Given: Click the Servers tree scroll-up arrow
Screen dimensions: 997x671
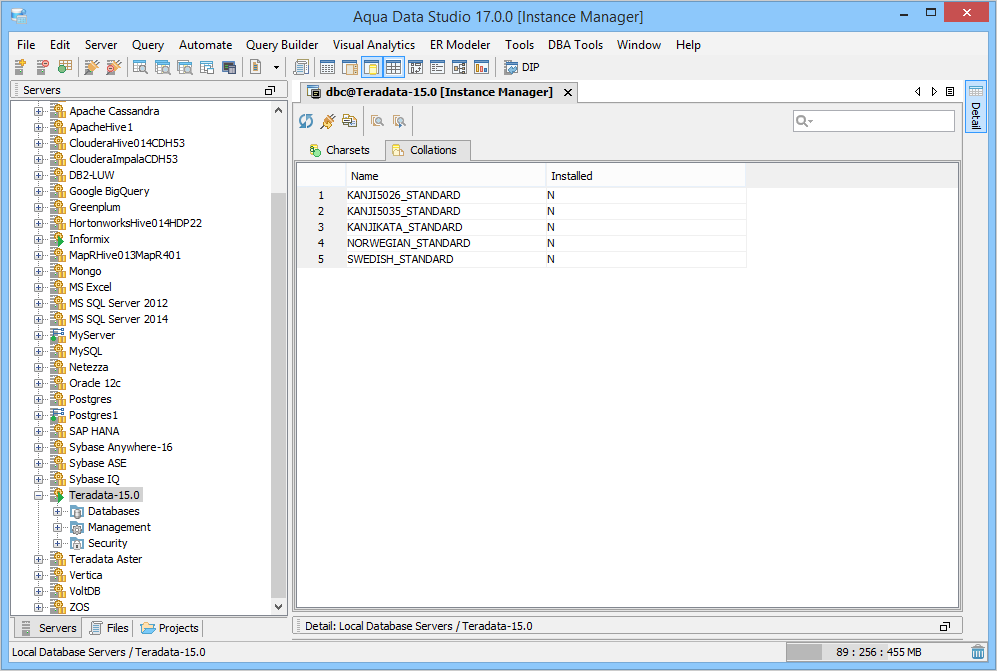Looking at the screenshot, I should (x=278, y=111).
